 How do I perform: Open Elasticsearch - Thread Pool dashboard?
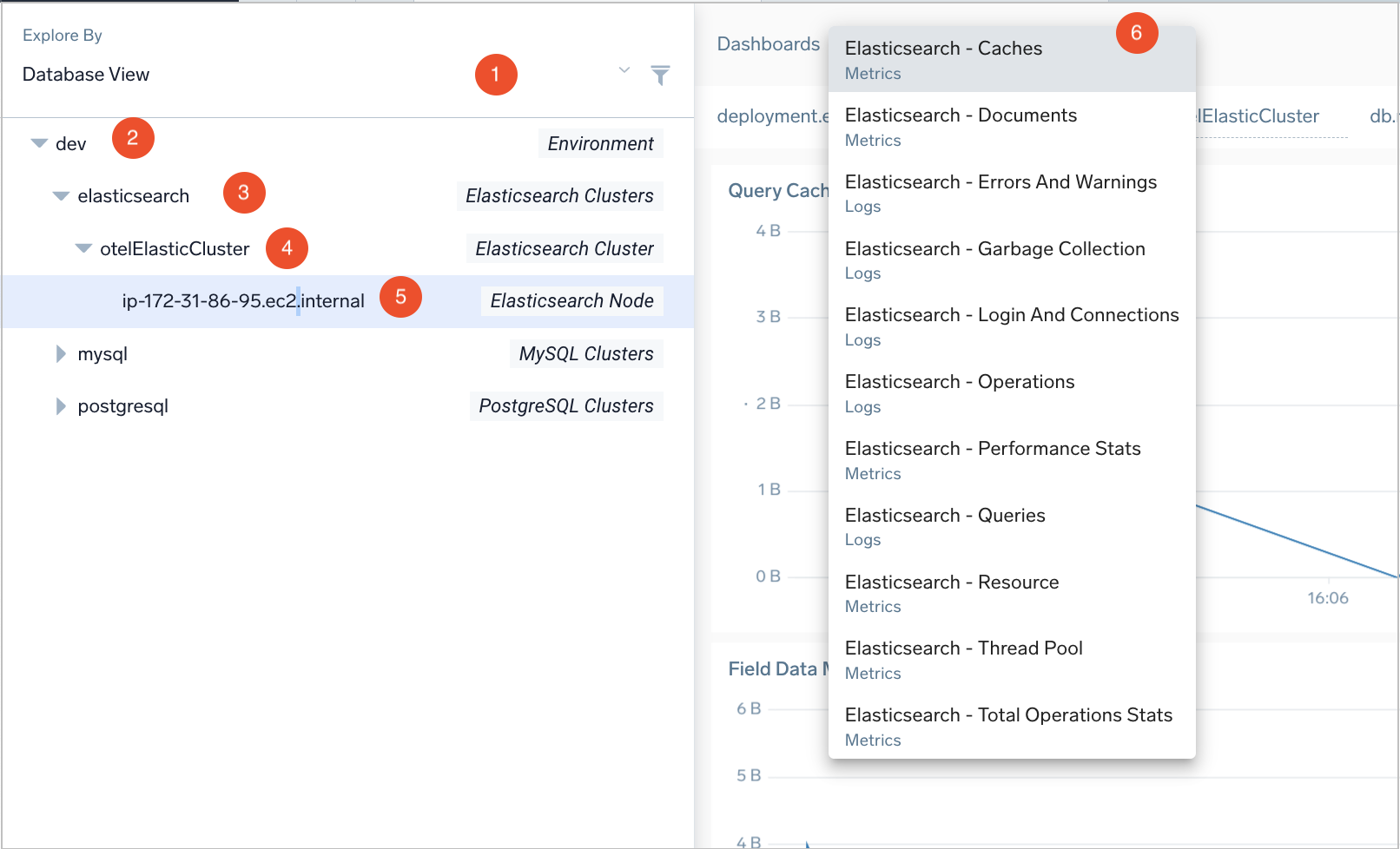tap(964, 659)
